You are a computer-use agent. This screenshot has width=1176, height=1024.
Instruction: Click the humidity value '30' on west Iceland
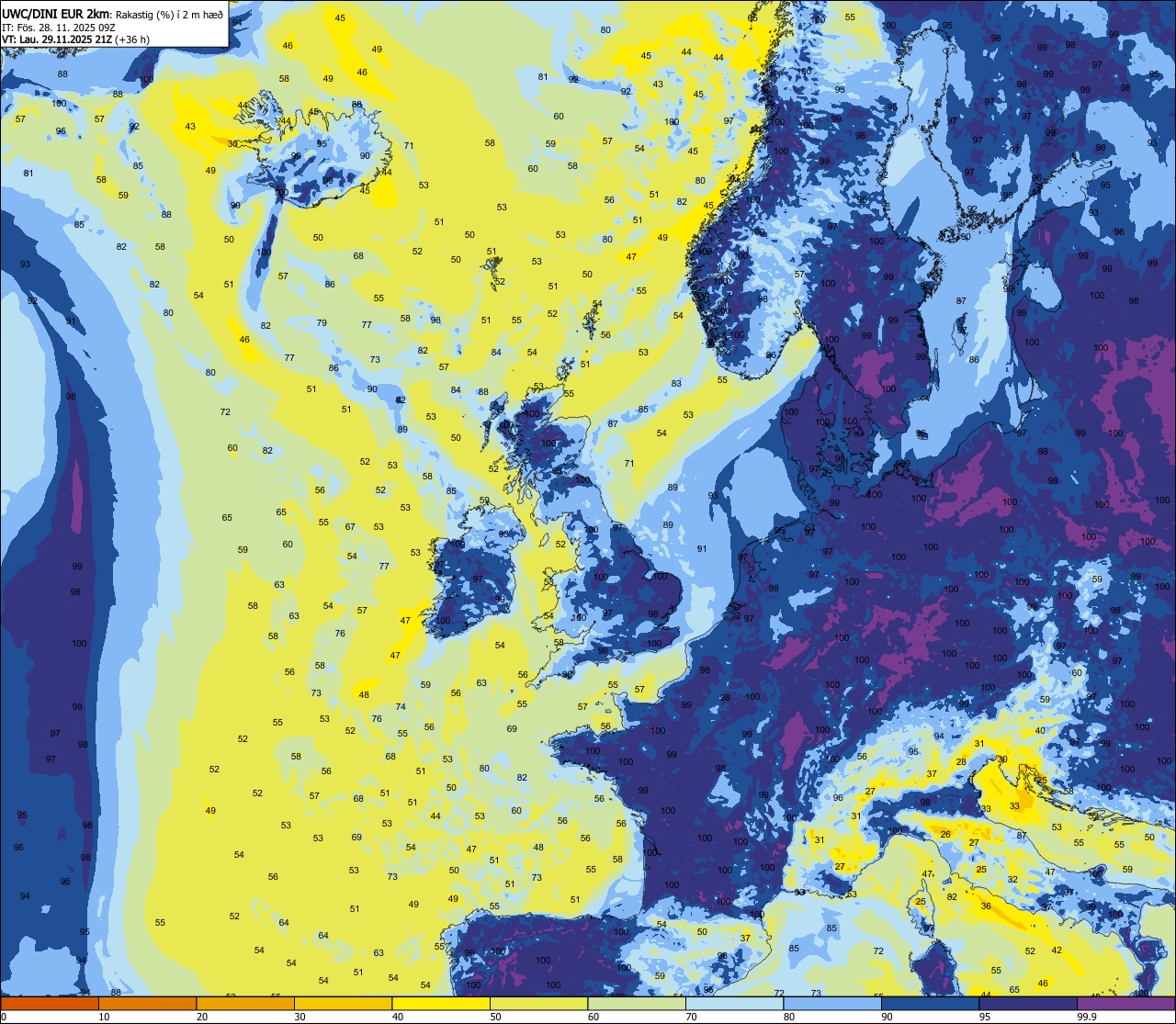232,144
